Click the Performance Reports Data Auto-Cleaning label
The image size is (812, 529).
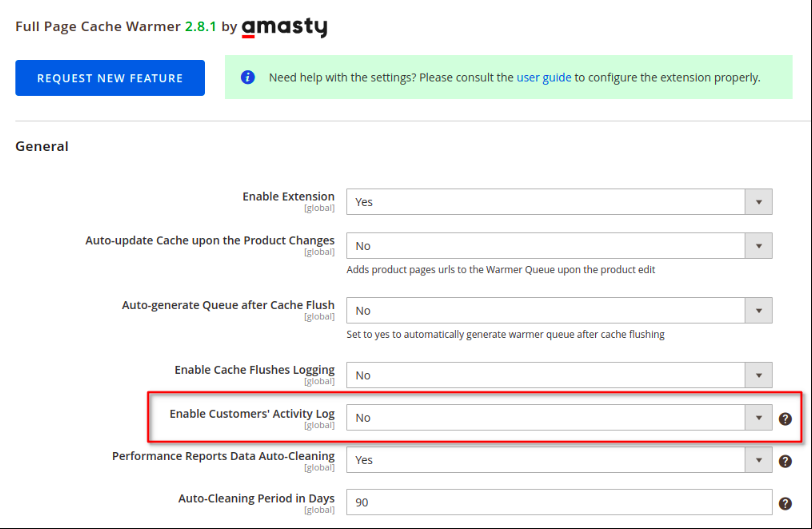tap(223, 456)
